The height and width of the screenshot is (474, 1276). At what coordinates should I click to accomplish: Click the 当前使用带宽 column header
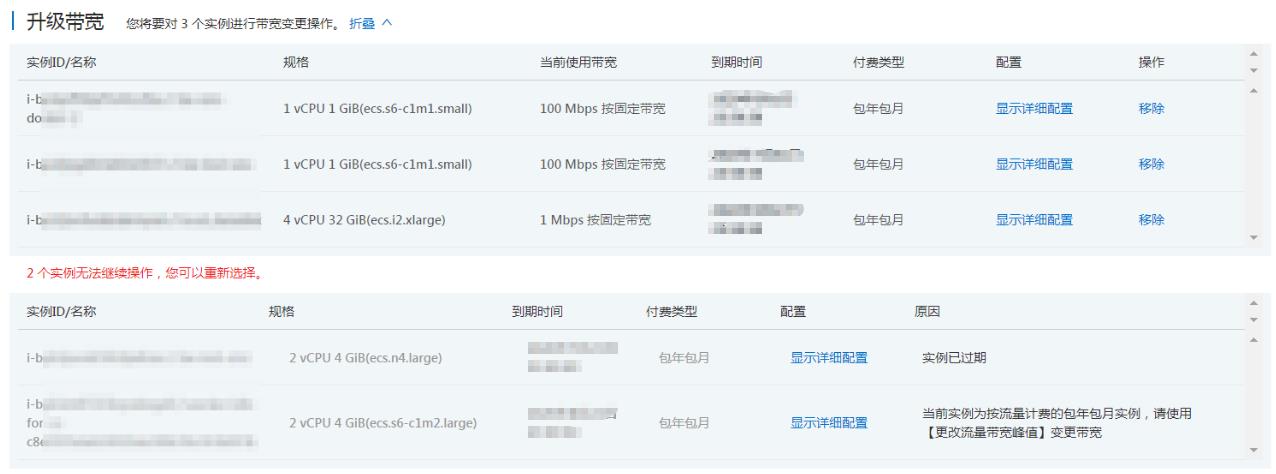click(578, 62)
